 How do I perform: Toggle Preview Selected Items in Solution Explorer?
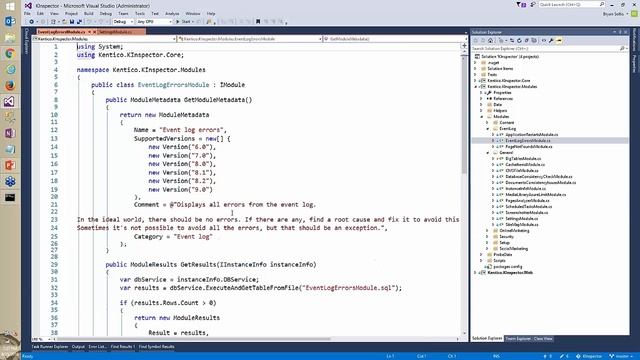click(x=559, y=40)
